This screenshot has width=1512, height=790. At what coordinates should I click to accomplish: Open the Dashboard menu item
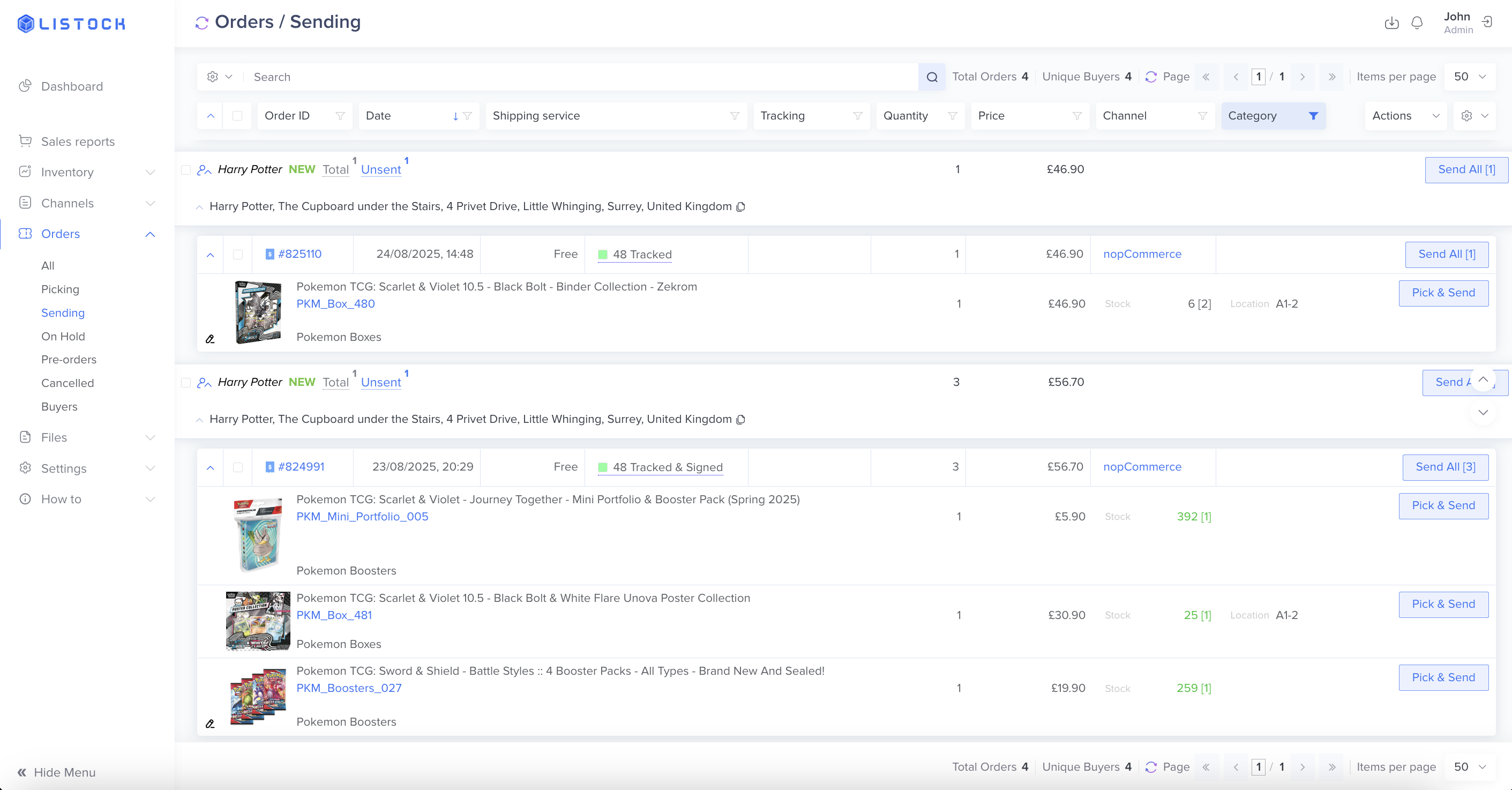tap(72, 86)
